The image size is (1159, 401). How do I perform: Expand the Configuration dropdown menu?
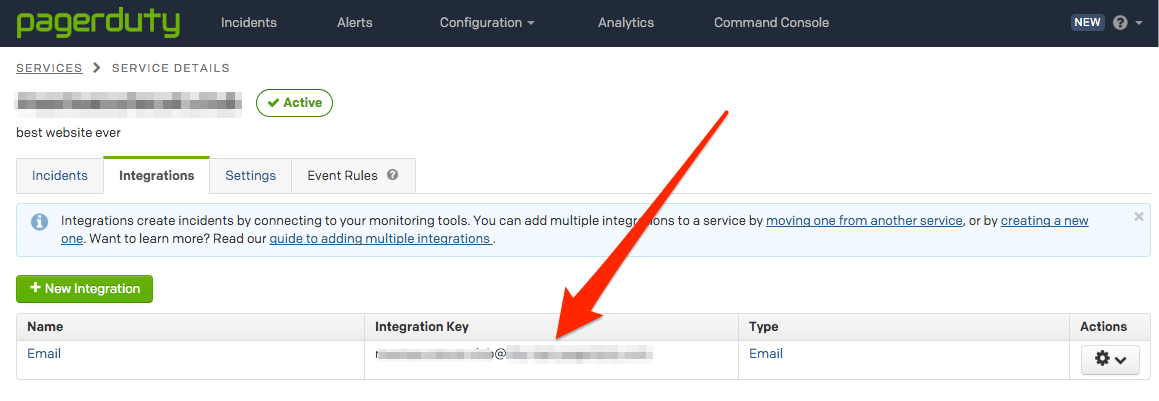tap(487, 23)
